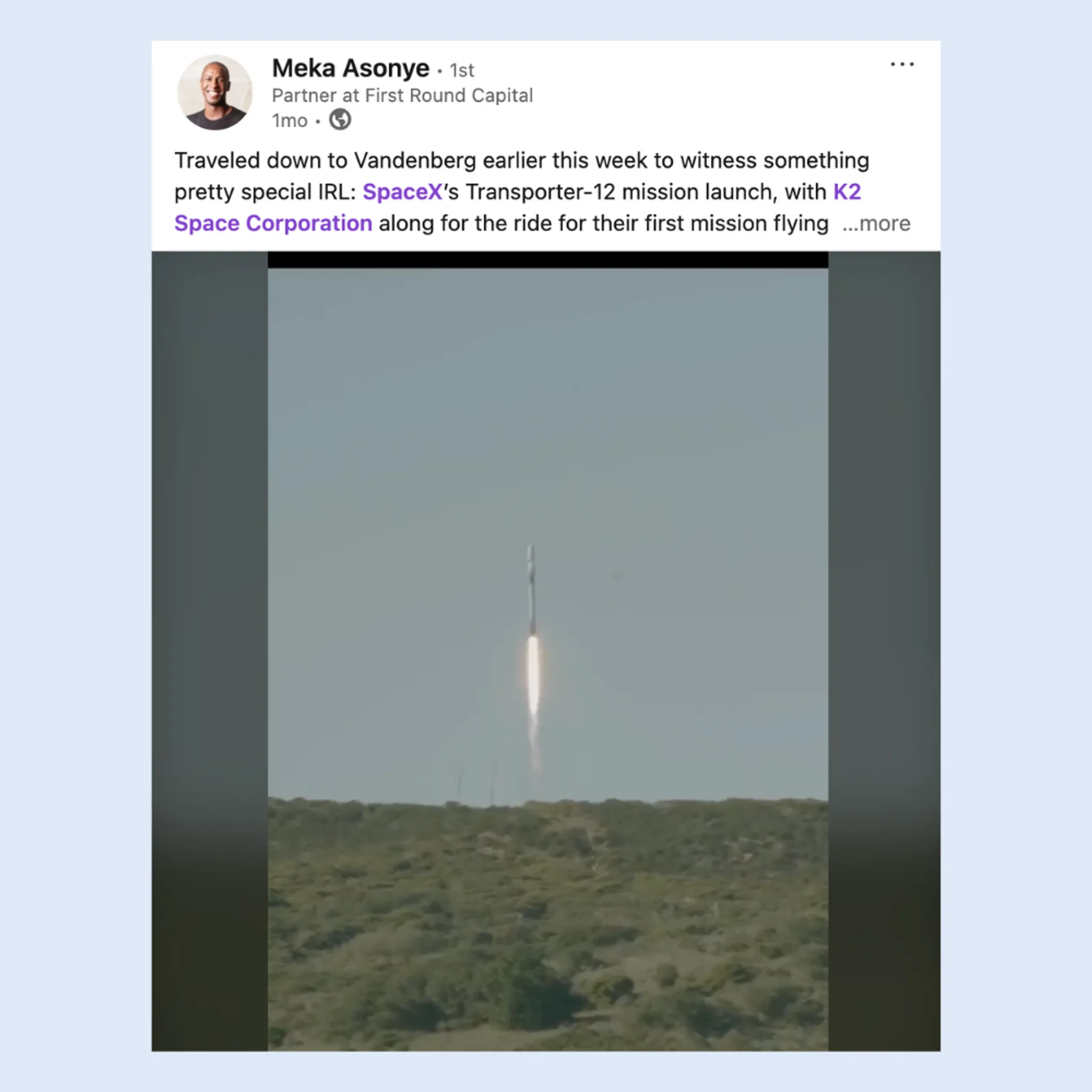The width and height of the screenshot is (1092, 1092).
Task: Open Meka Asonye's profile photo
Action: coord(215,92)
